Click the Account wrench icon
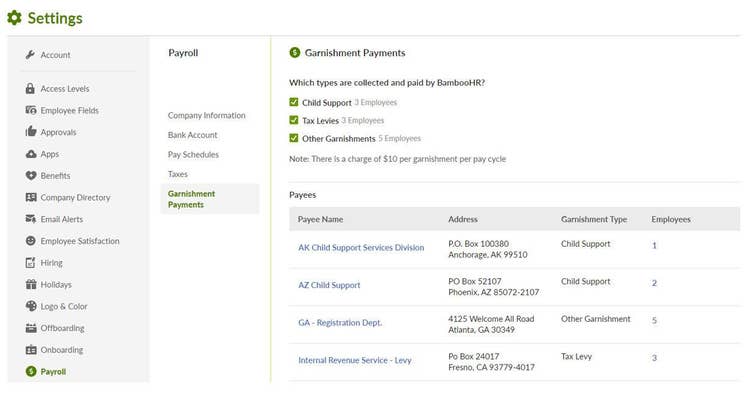The width and height of the screenshot is (750, 395). pyautogui.click(x=30, y=55)
